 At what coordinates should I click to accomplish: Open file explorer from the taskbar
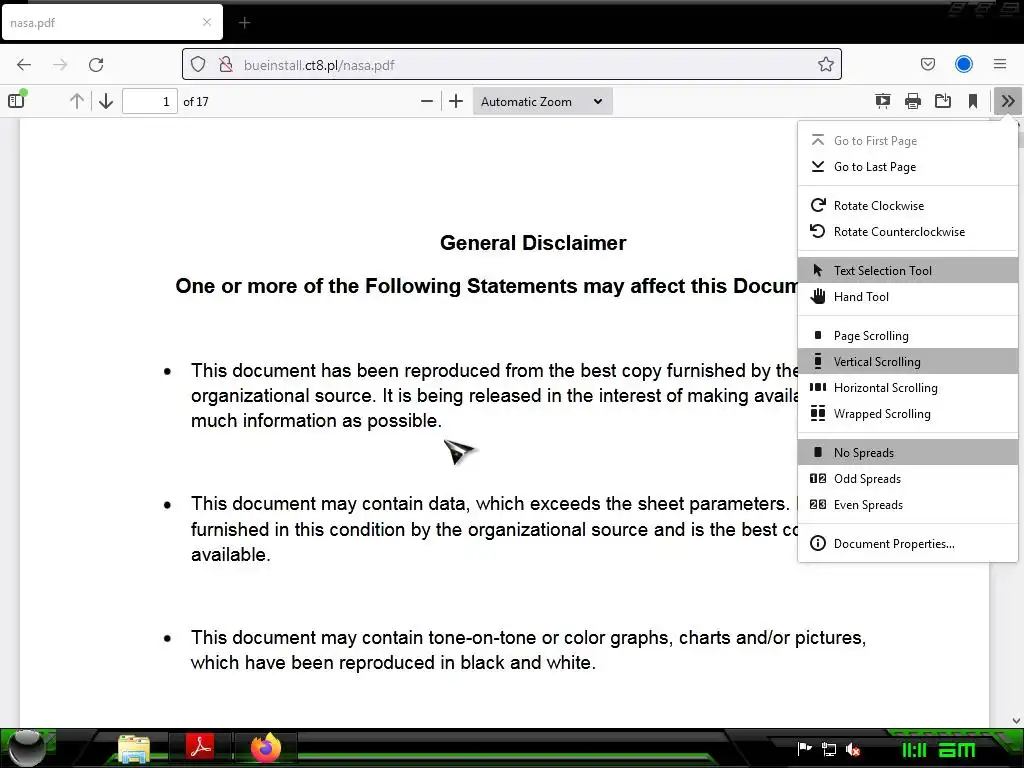pos(134,748)
